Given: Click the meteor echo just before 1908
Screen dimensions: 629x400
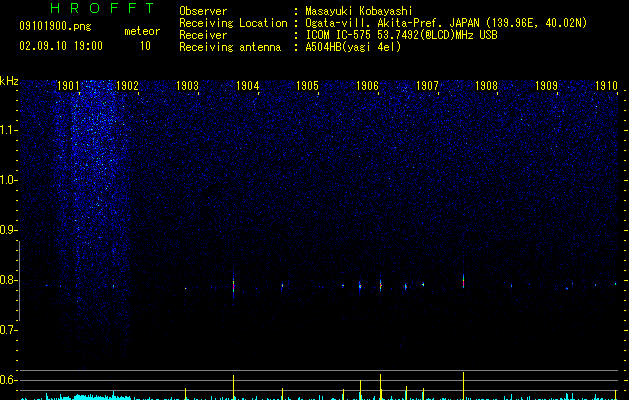Looking at the screenshot, I should pos(463,281).
